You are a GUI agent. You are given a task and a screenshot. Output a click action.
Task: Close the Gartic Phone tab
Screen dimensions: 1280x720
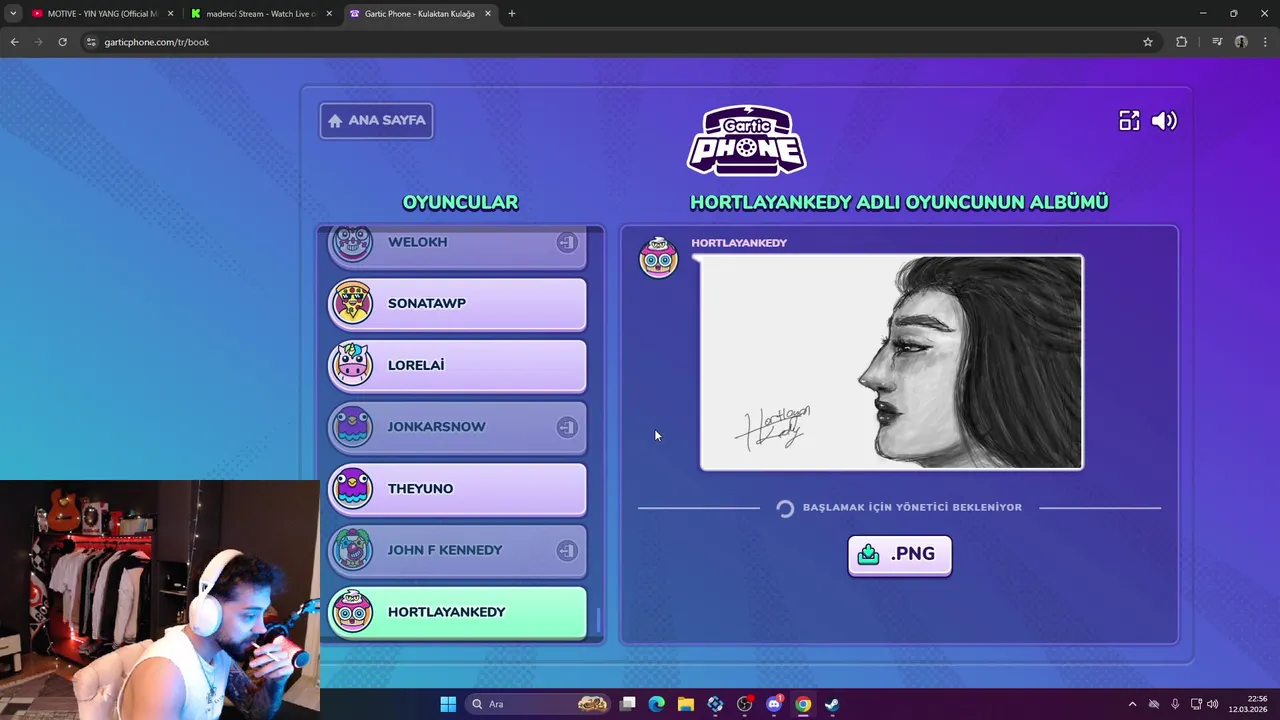tap(488, 14)
